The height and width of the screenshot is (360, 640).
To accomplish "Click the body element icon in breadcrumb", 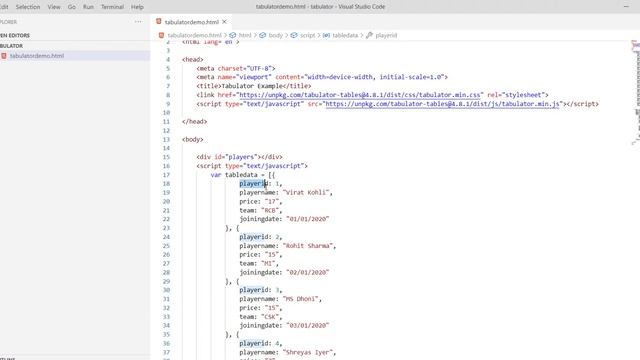I will pyautogui.click(x=262, y=36).
